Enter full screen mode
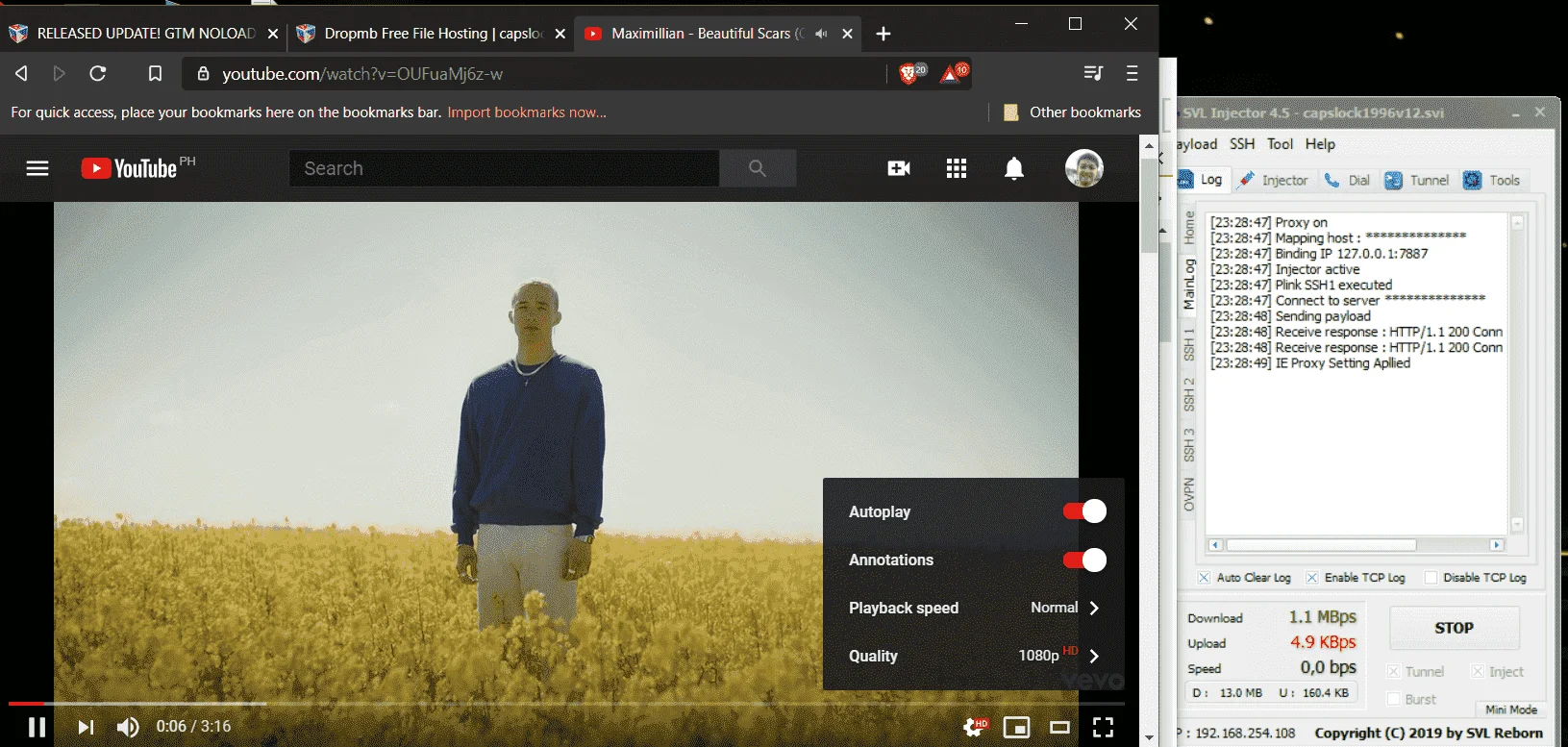 coord(1104,727)
